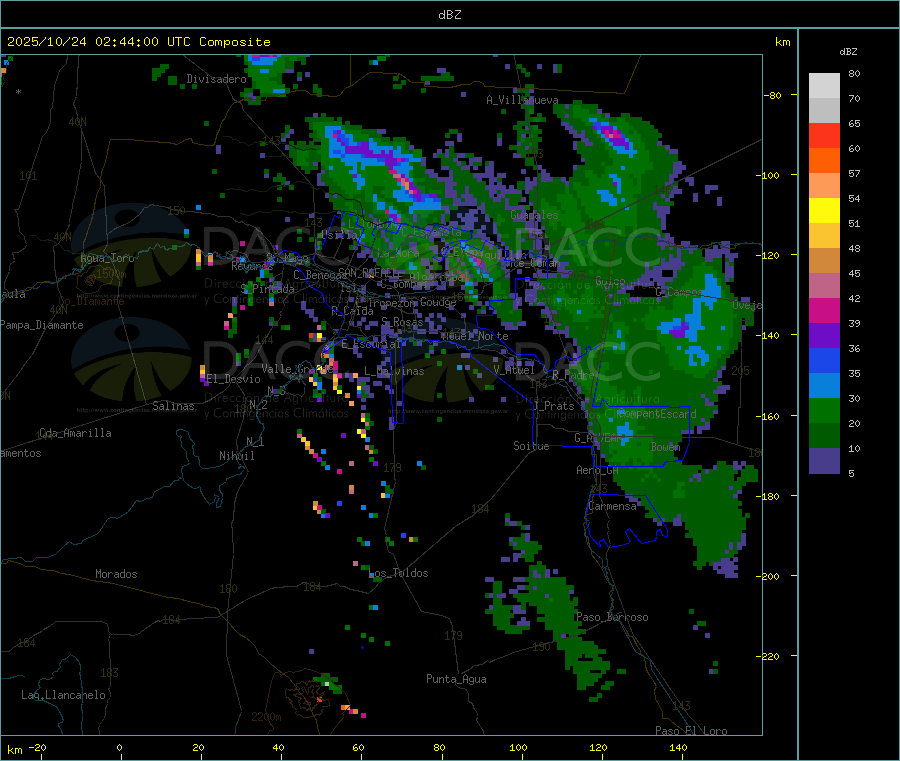This screenshot has height=761, width=900.
Task: Click the Cda_Amarilla map label
Action: [75, 433]
